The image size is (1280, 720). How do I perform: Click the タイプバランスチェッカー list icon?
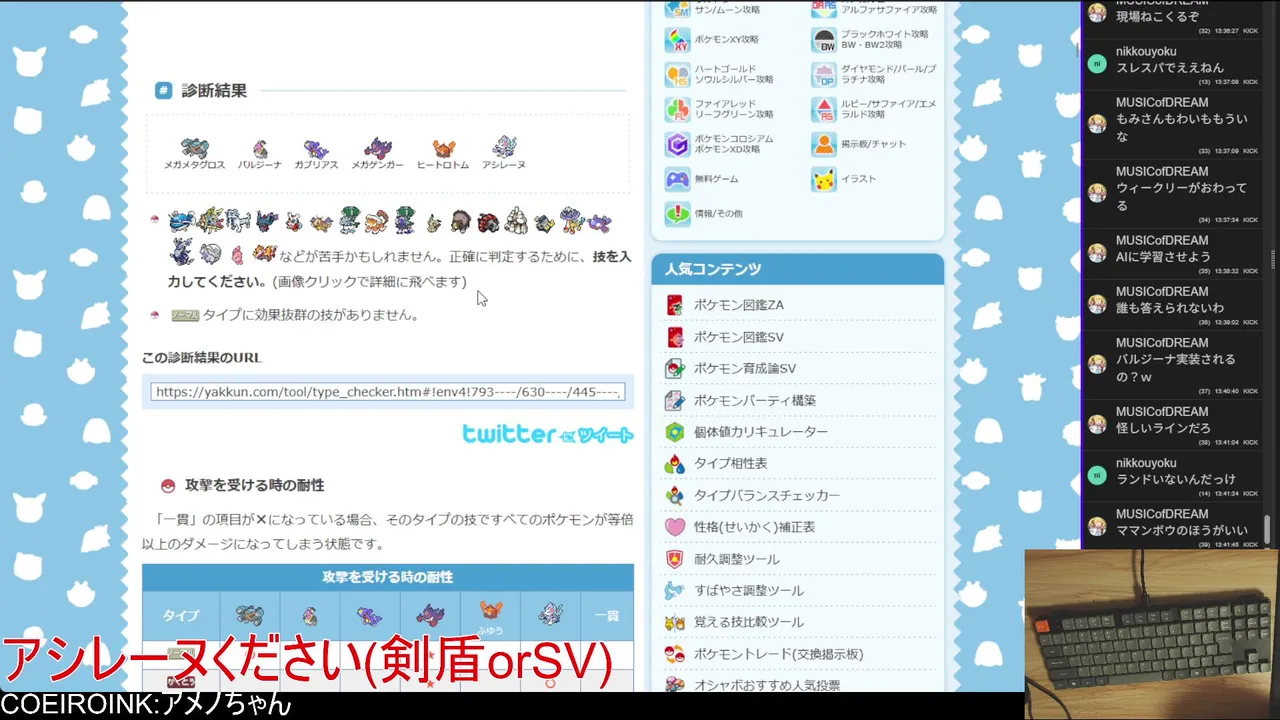coord(675,495)
